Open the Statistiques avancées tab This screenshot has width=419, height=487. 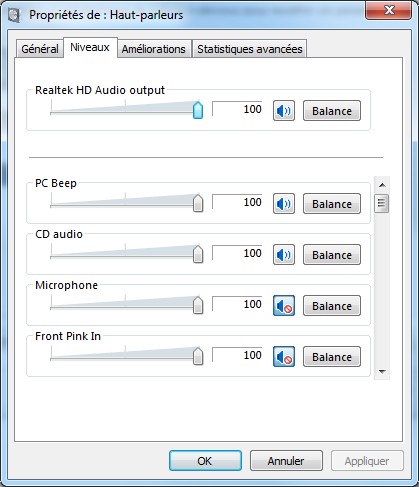tap(250, 49)
